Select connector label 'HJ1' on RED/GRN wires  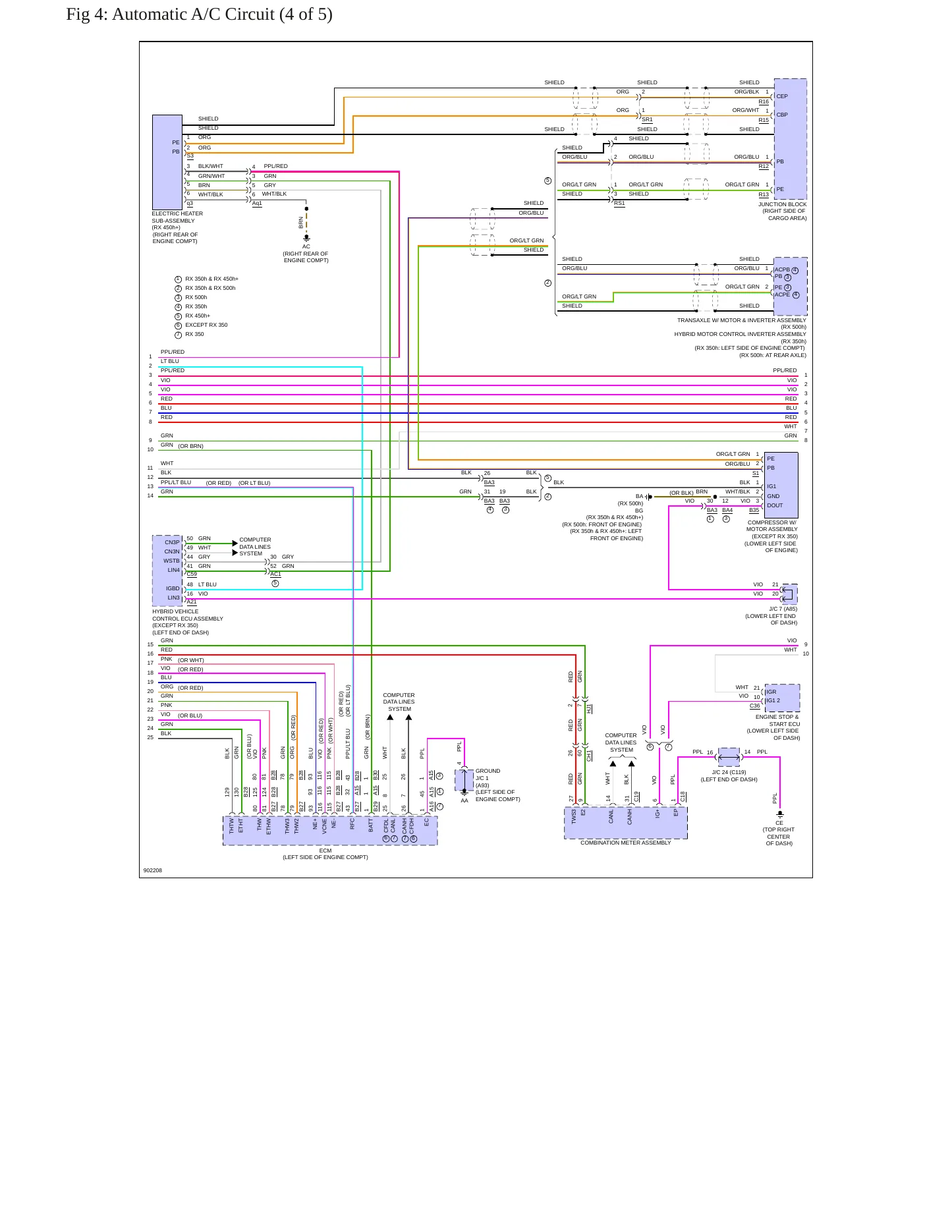pyautogui.click(x=590, y=709)
